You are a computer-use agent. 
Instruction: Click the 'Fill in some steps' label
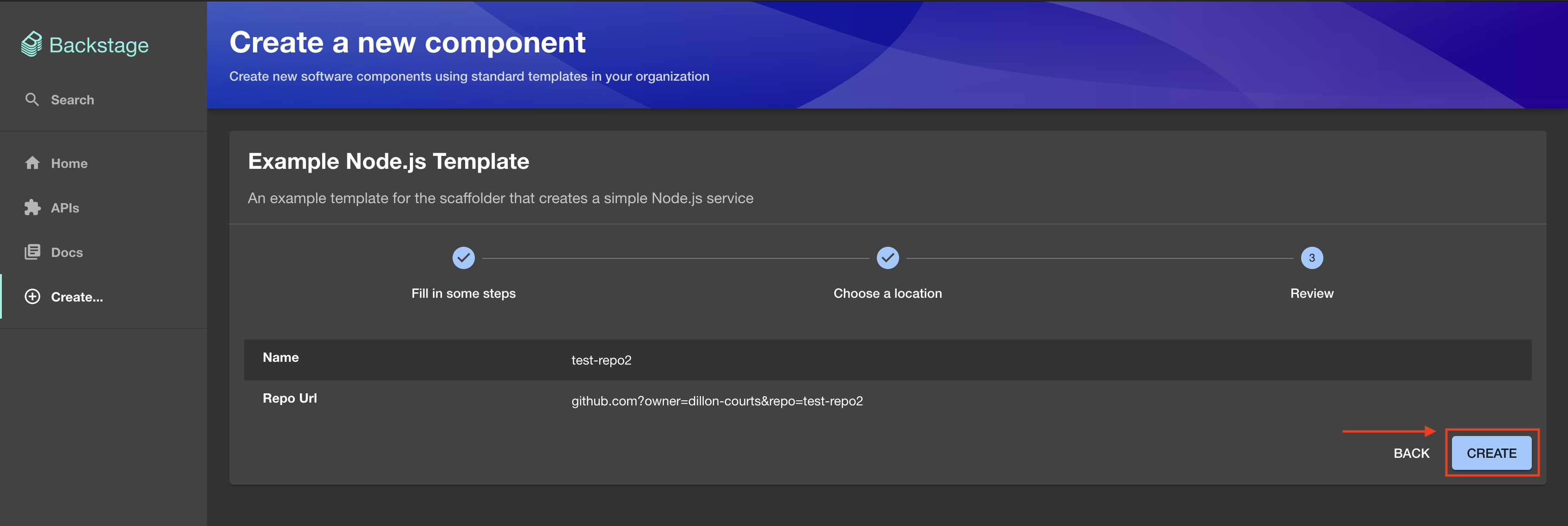click(x=463, y=294)
